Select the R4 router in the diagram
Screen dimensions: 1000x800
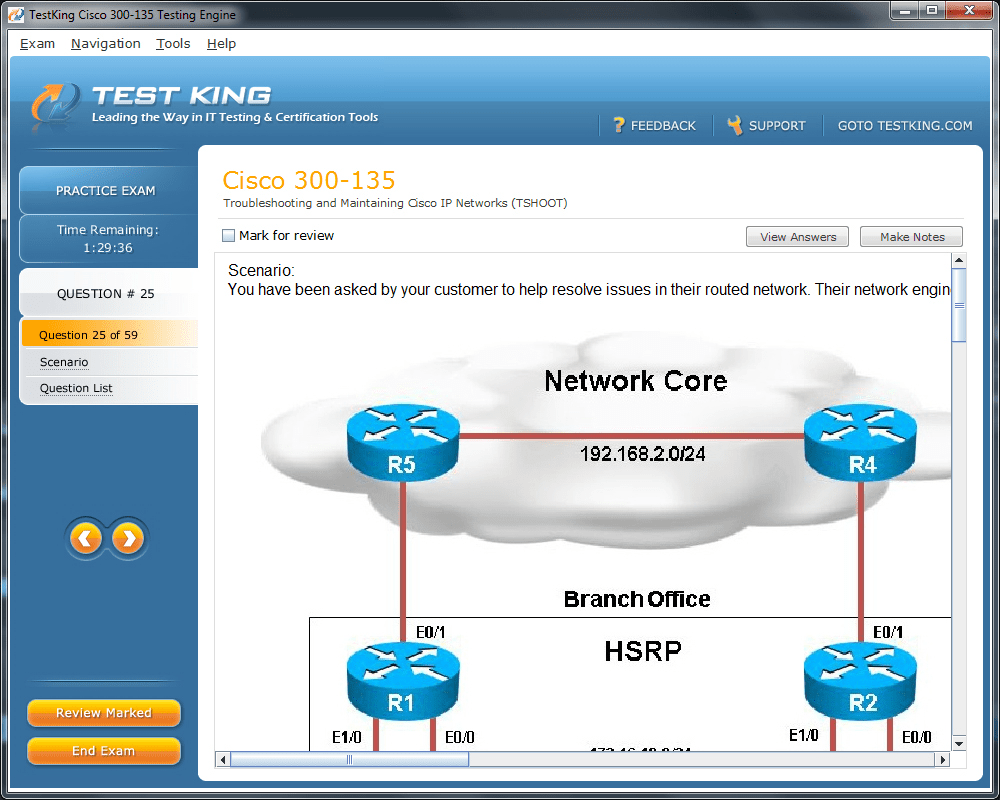point(860,443)
